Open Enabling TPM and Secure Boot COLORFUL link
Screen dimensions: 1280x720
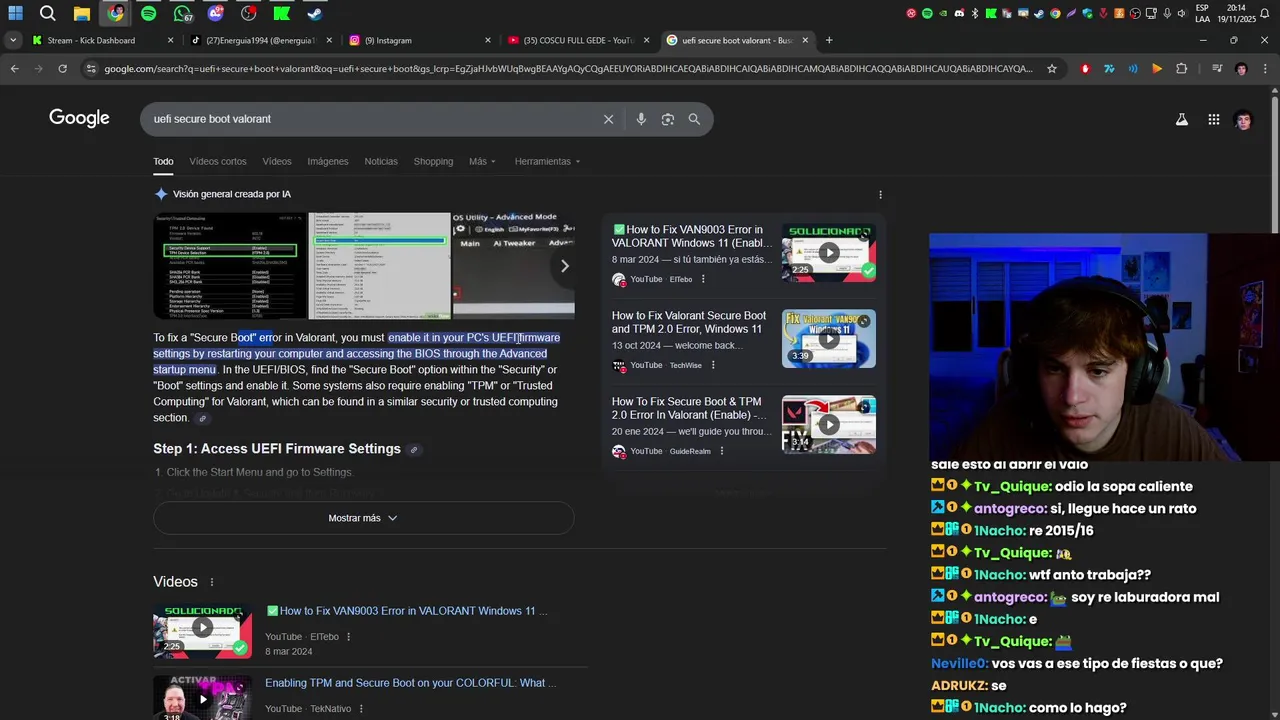click(410, 683)
